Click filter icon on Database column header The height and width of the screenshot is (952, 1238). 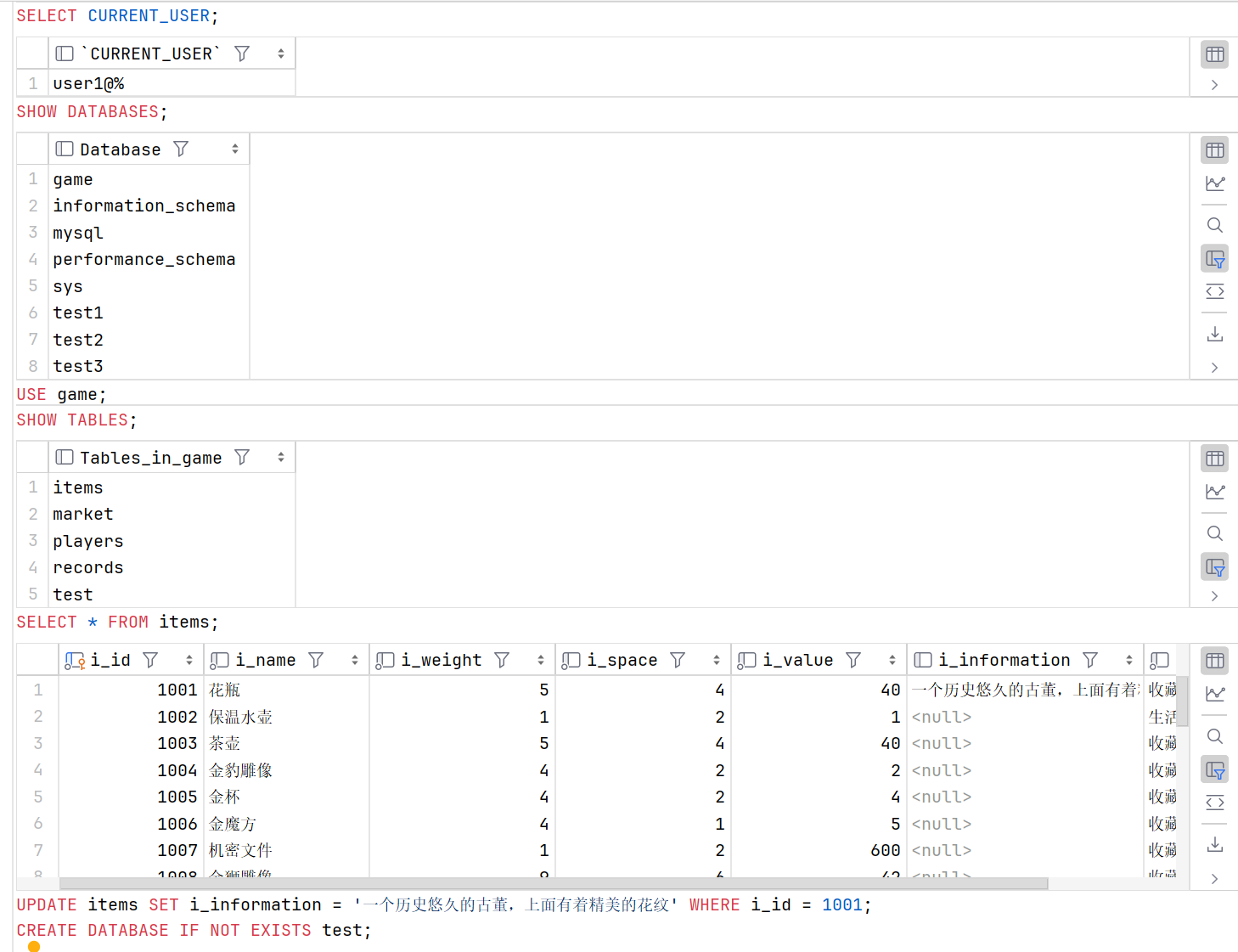point(181,149)
